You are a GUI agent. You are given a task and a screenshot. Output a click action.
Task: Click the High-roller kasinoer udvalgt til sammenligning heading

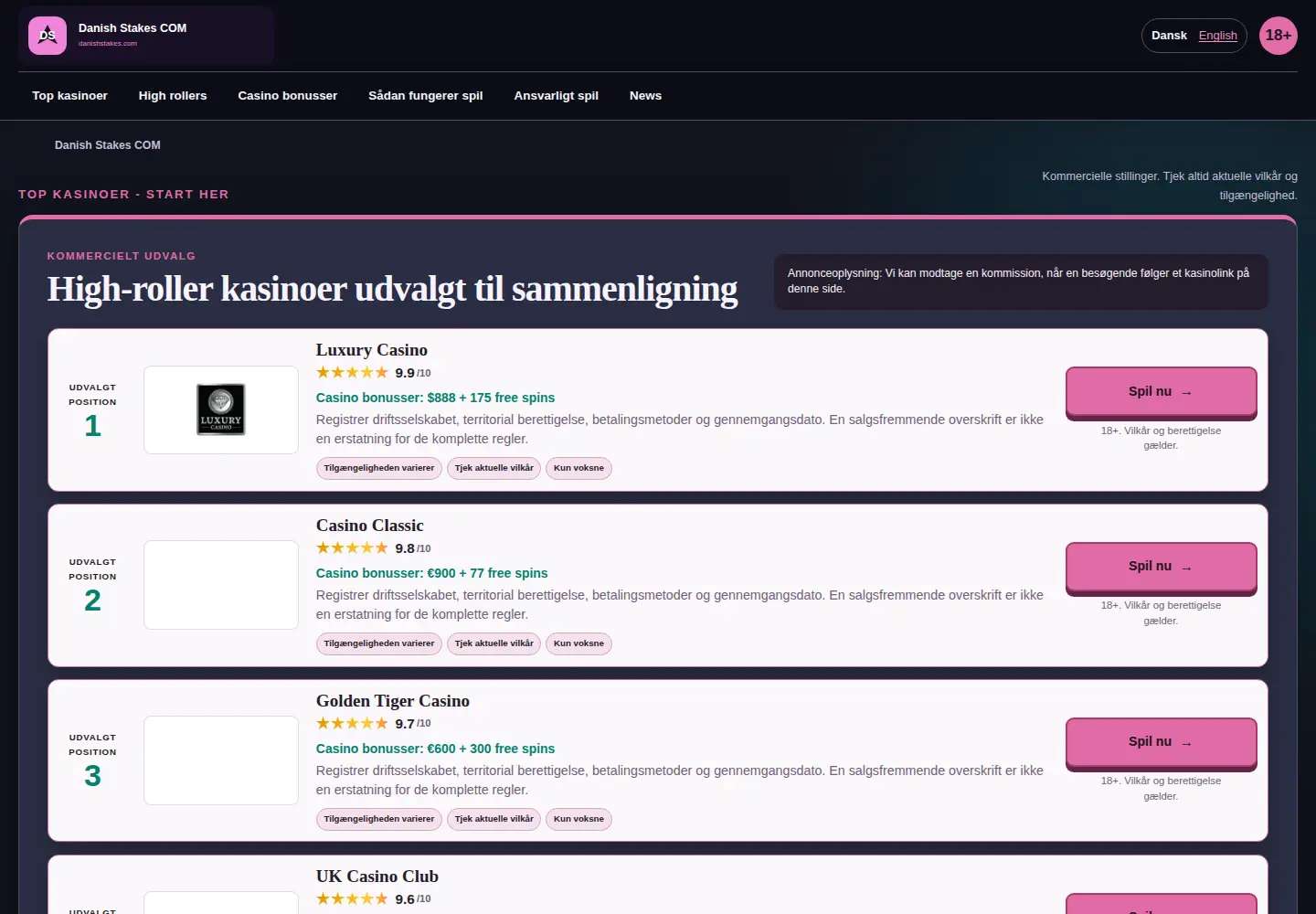392,289
